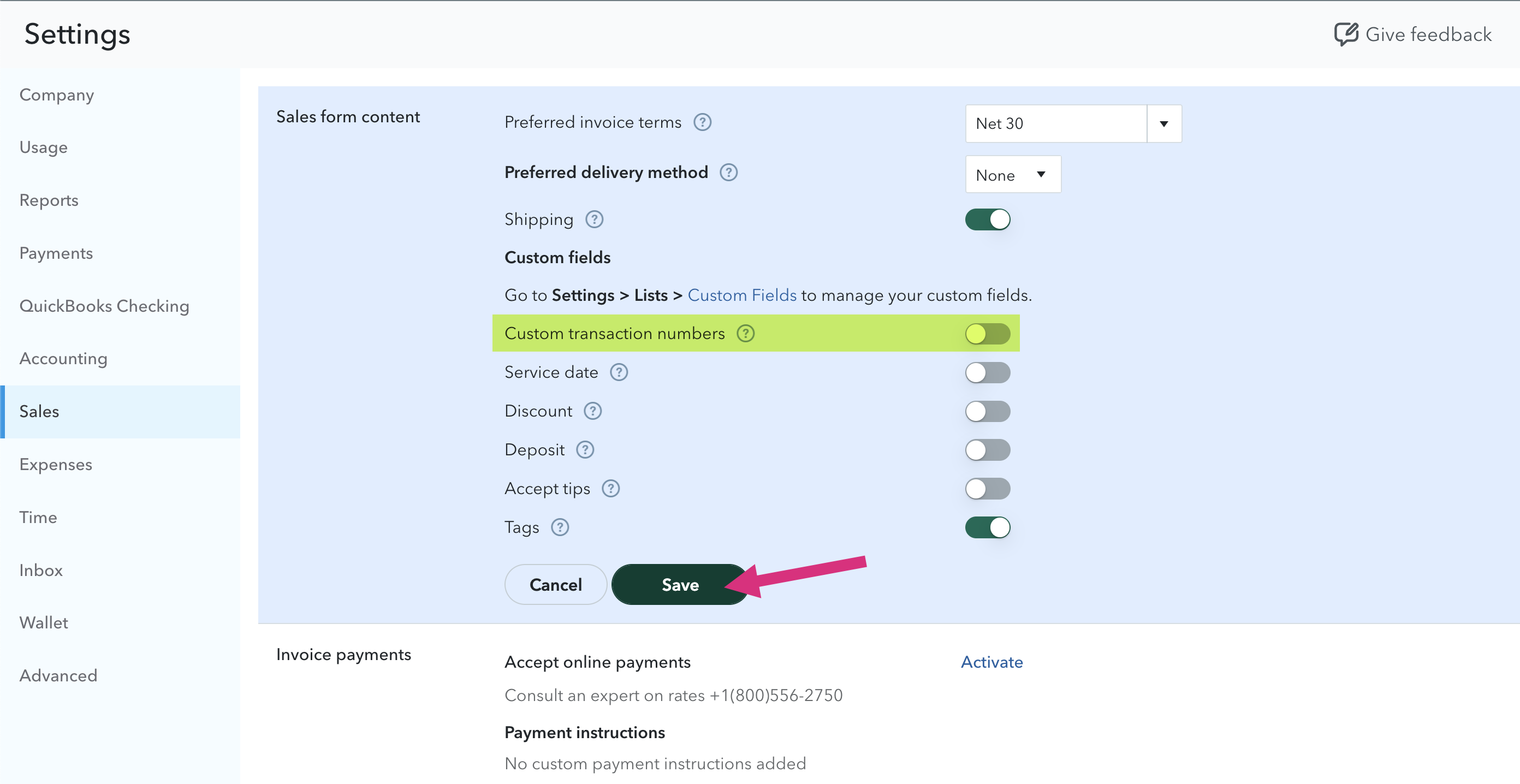The height and width of the screenshot is (784, 1520).
Task: Activate online payments
Action: pyautogui.click(x=992, y=662)
